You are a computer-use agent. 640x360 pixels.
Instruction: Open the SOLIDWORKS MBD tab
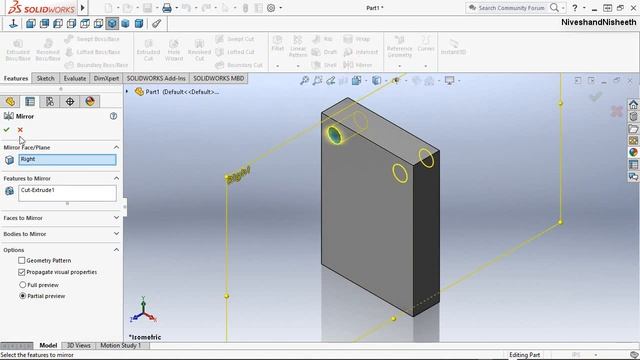(218, 78)
